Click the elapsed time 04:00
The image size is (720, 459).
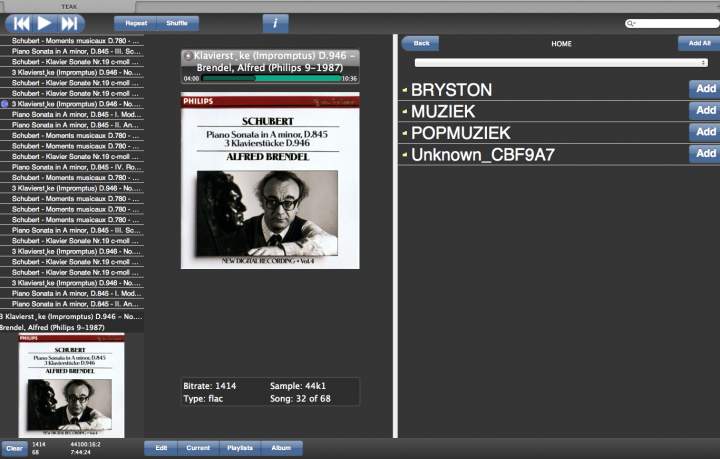click(191, 79)
